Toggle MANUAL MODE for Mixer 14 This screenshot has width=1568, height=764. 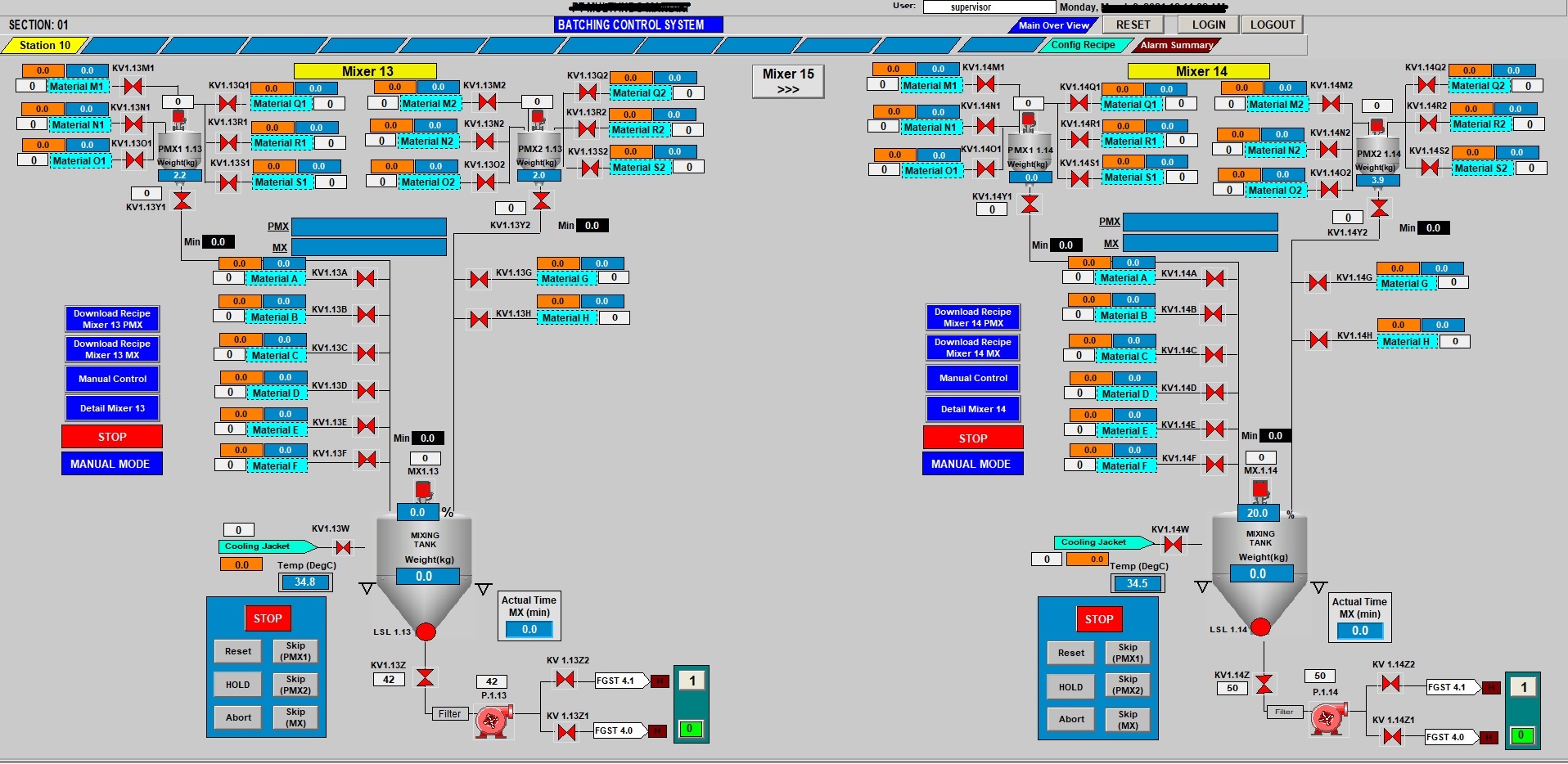coord(971,464)
